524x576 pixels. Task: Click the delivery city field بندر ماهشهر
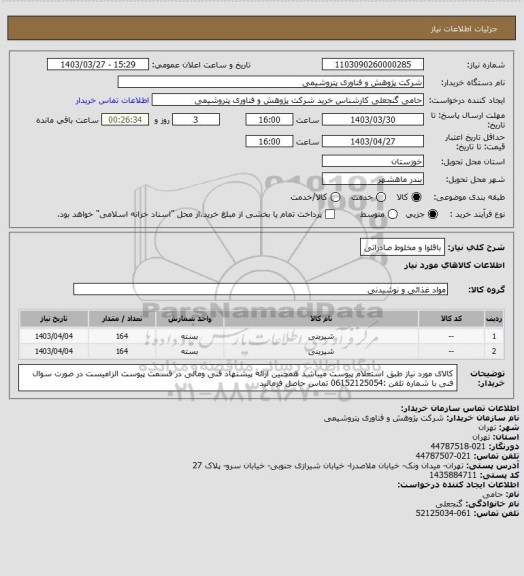tap(373, 179)
